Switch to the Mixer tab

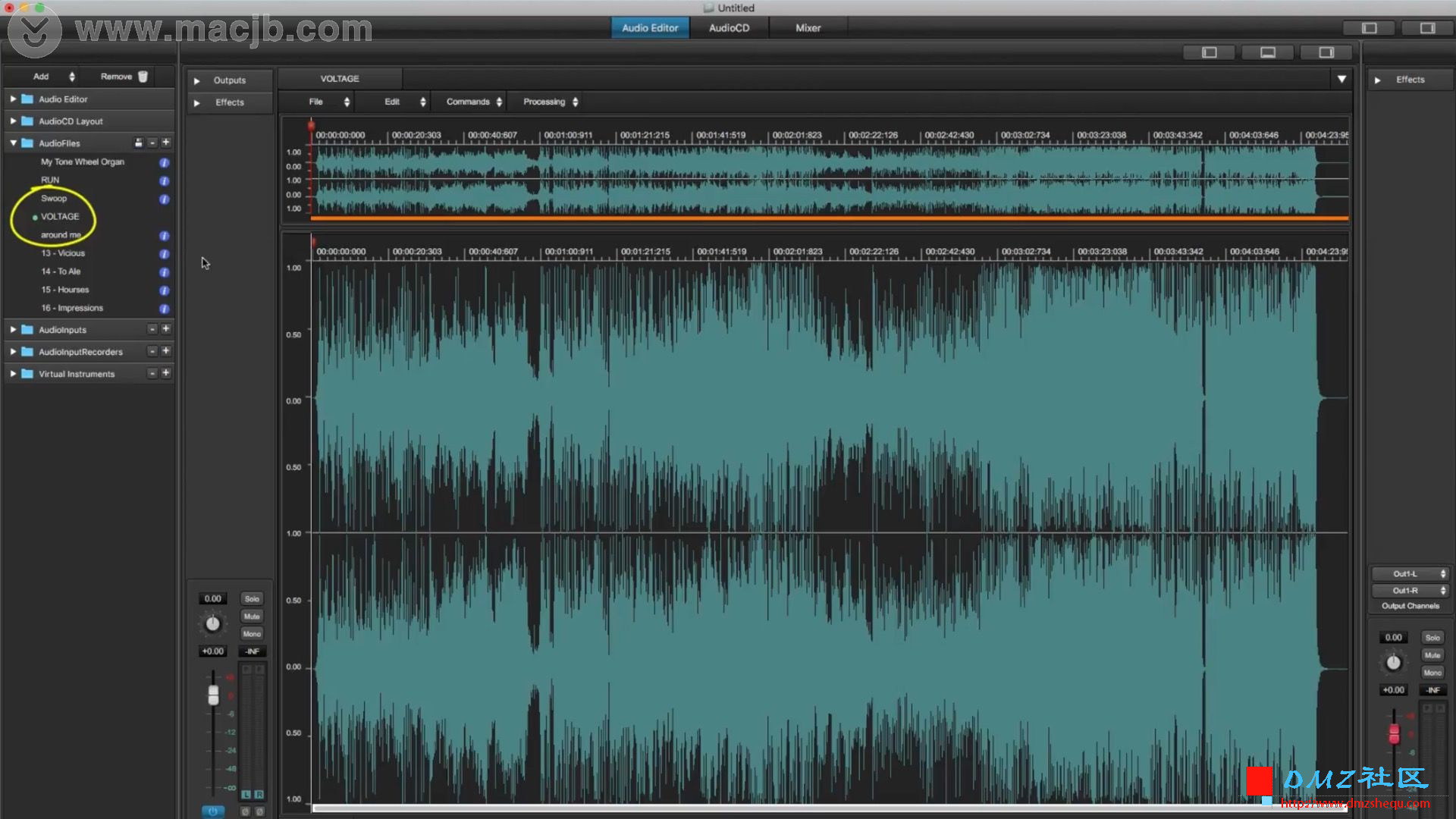coord(808,28)
